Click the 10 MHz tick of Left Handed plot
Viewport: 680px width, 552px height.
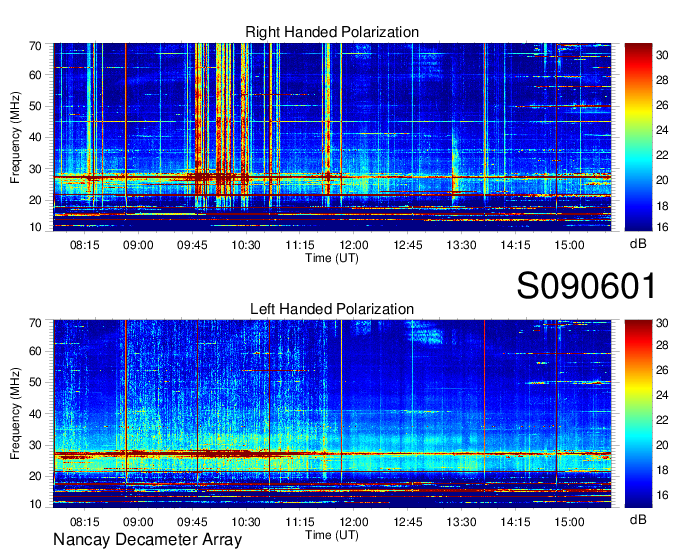pyautogui.click(x=36, y=504)
